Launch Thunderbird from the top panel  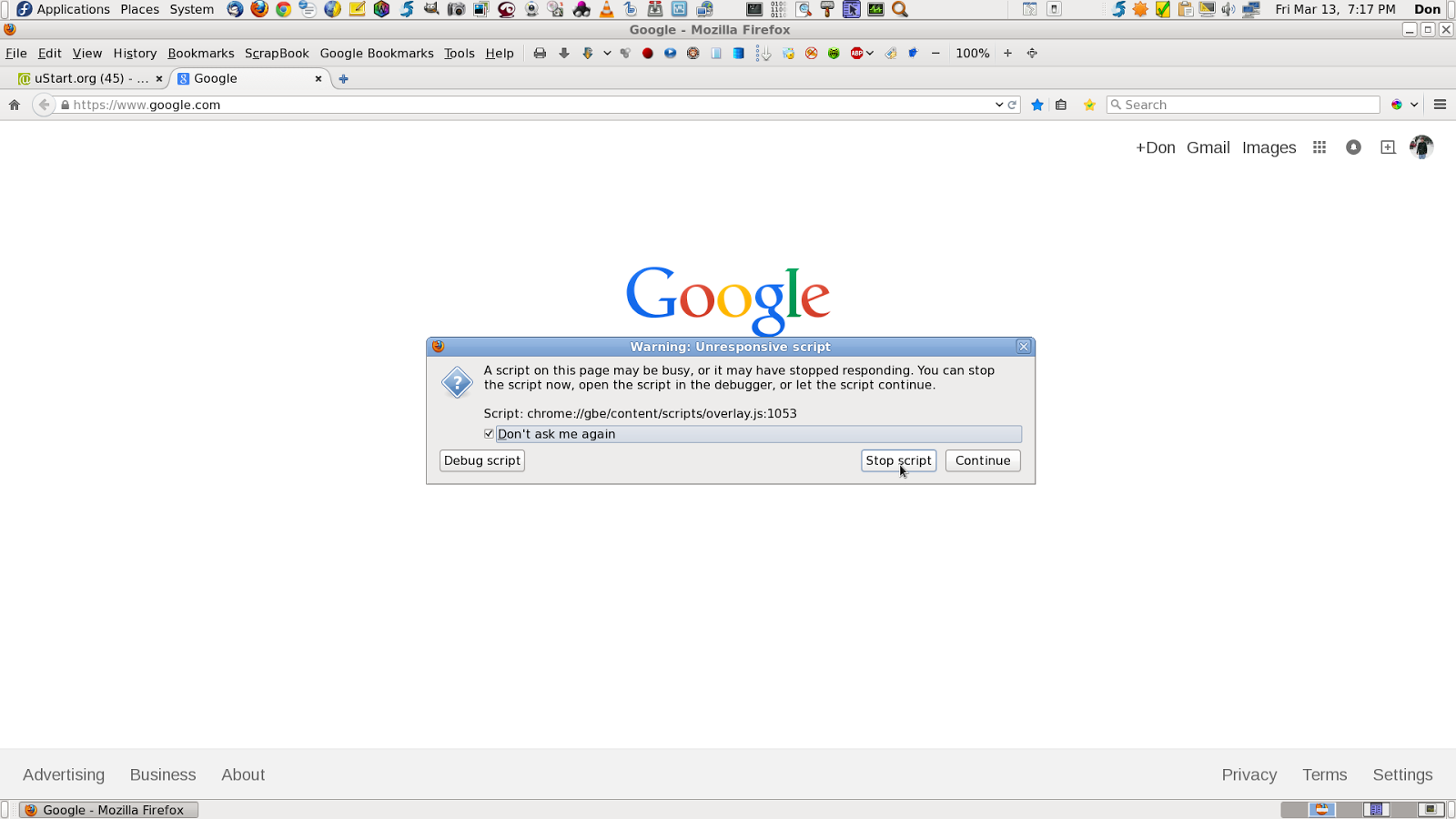(235, 9)
